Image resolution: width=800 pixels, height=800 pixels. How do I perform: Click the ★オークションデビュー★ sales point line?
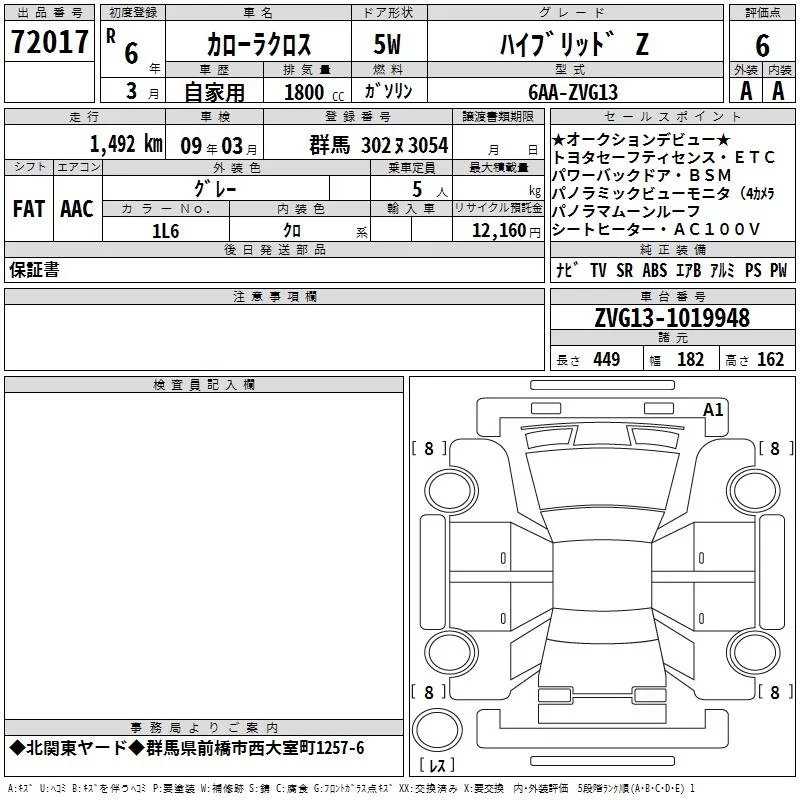(x=641, y=139)
